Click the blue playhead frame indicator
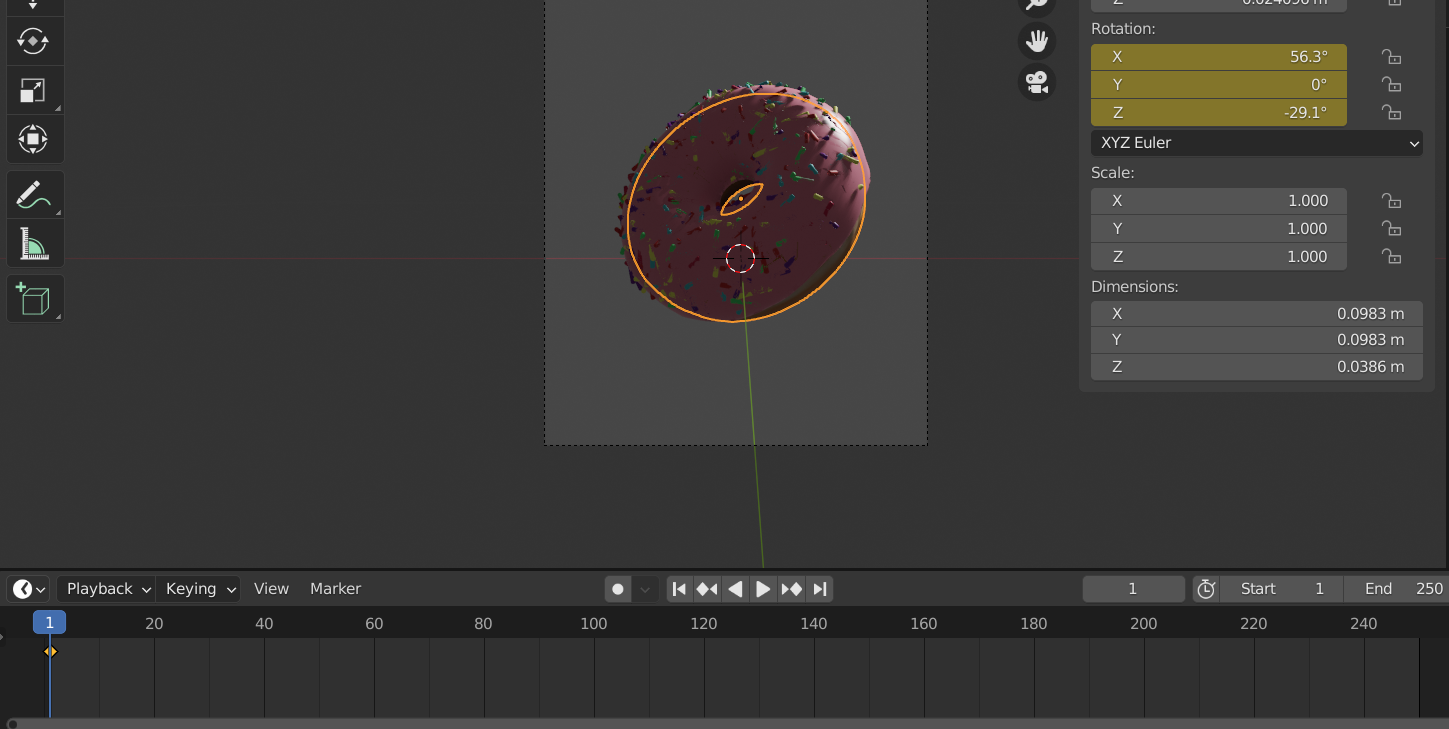1449x729 pixels. pyautogui.click(x=49, y=623)
